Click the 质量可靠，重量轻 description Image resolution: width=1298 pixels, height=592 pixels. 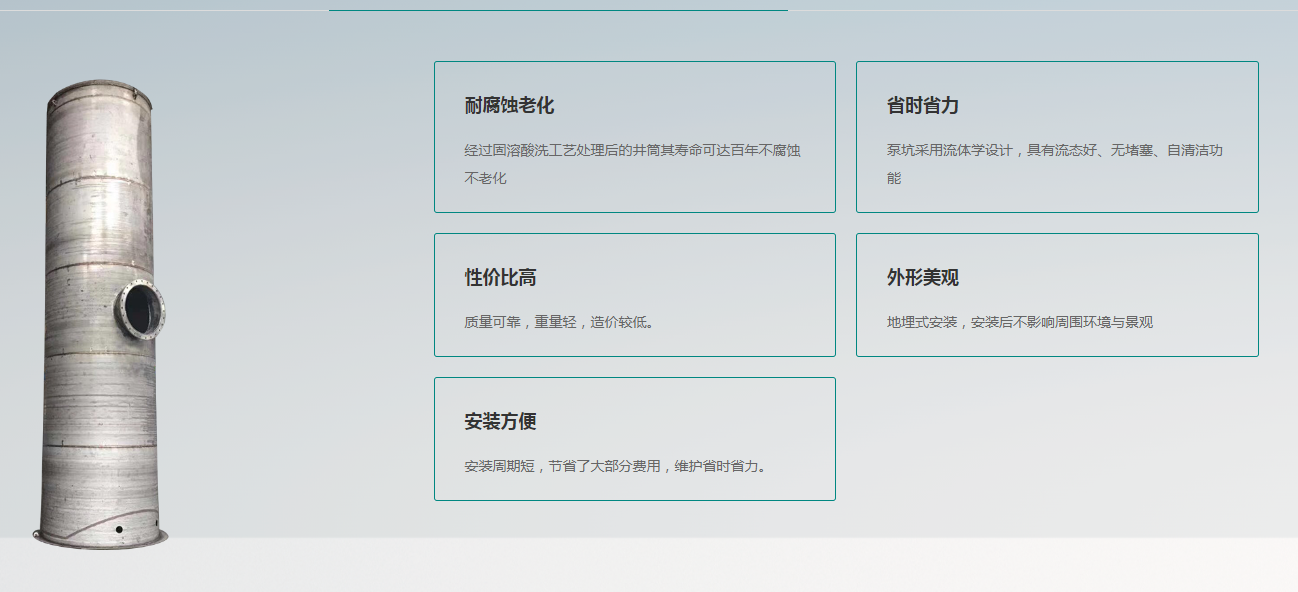coord(559,323)
